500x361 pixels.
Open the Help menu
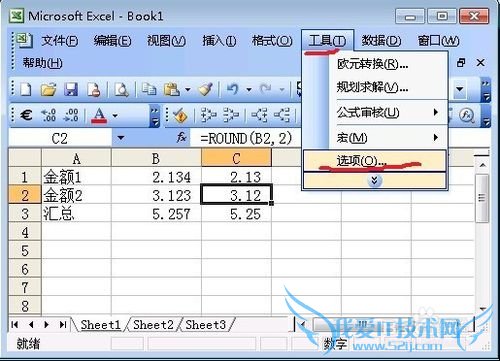point(42,63)
